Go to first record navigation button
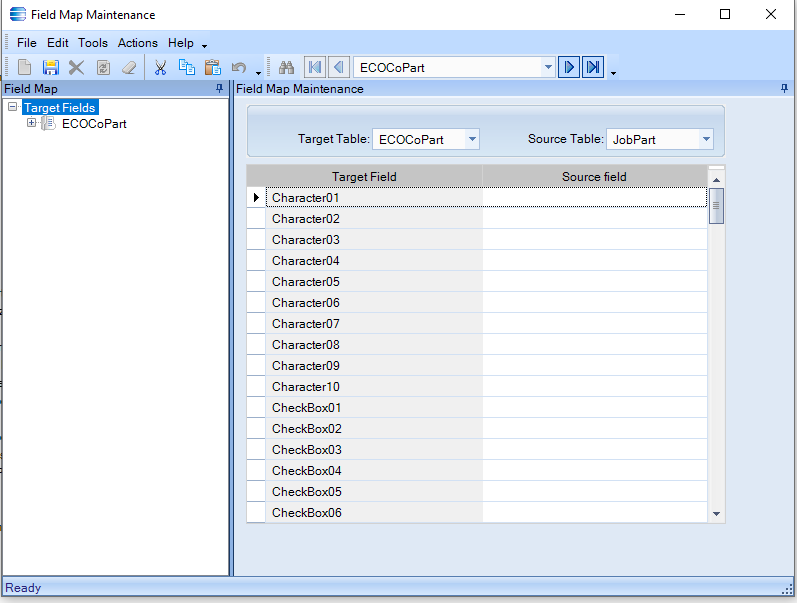Viewport: 797px width, 603px height. [x=315, y=67]
